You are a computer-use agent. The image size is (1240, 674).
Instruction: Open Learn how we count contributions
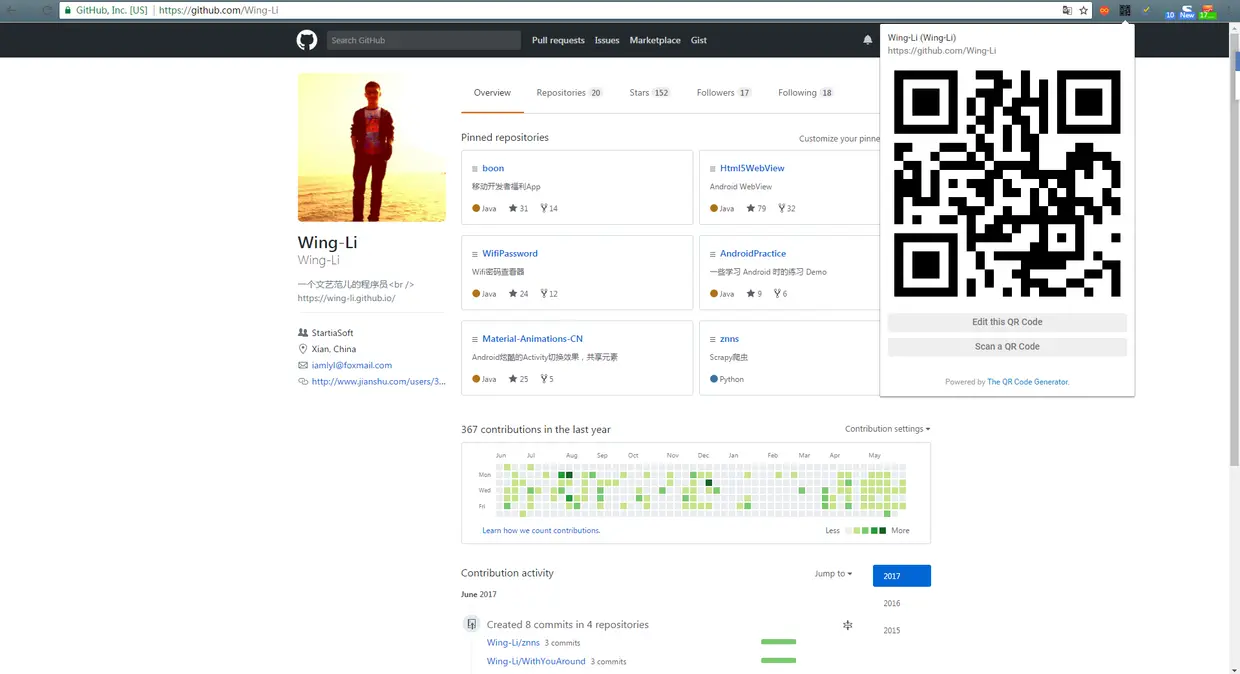click(x=541, y=530)
